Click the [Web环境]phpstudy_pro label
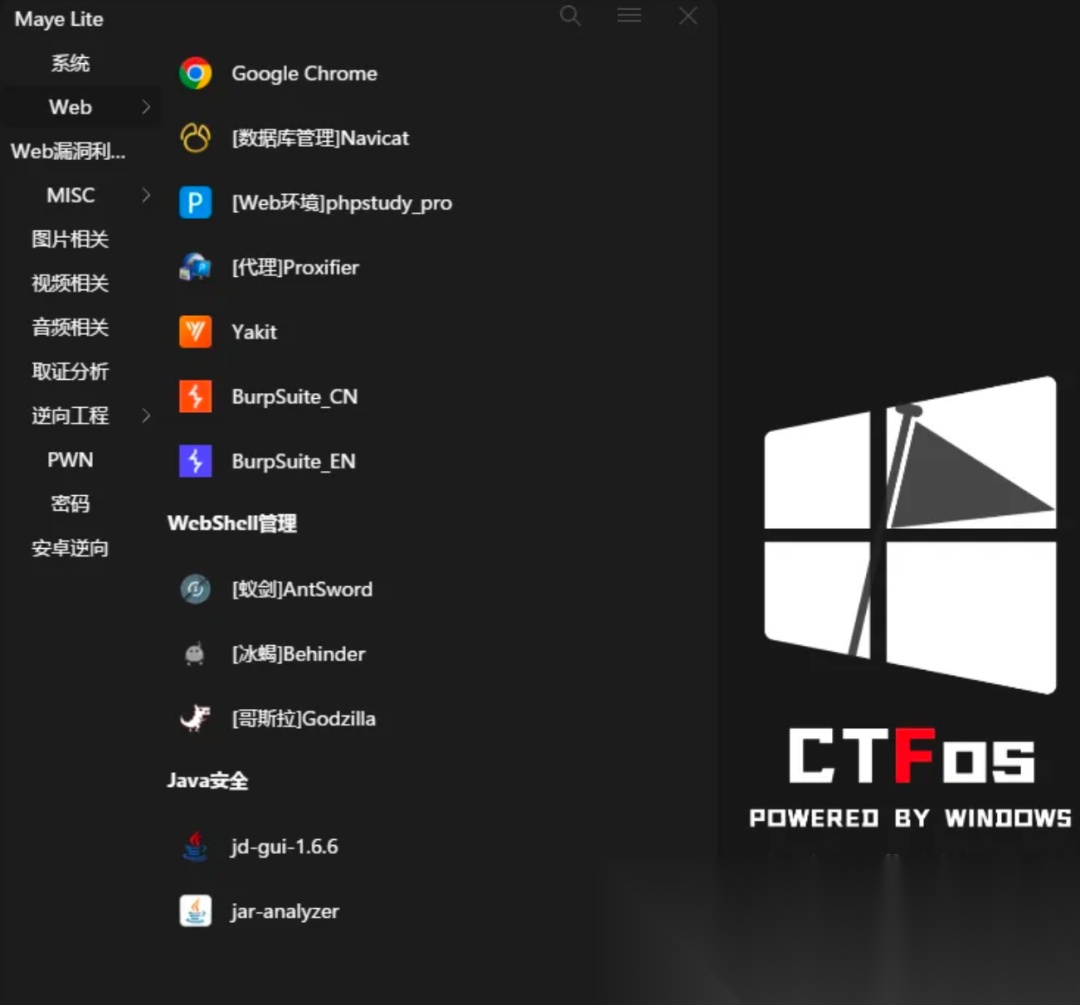 [x=342, y=203]
